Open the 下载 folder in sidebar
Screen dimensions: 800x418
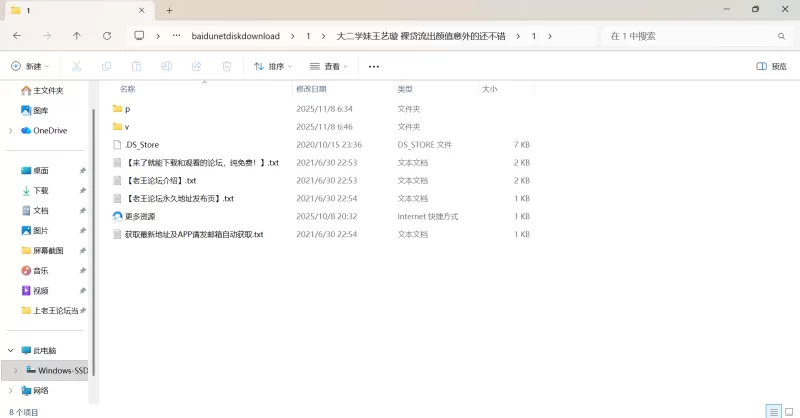pos(41,190)
